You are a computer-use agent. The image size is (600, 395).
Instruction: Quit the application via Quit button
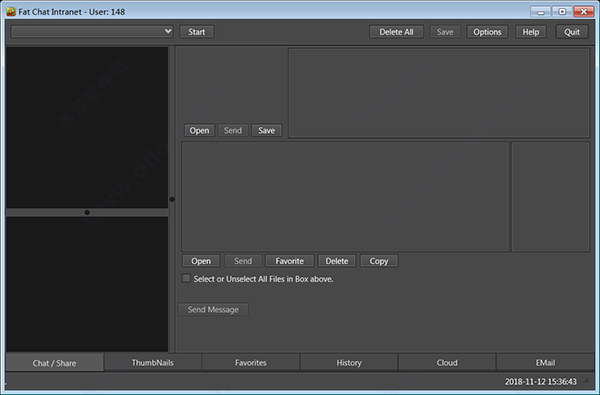pos(572,32)
